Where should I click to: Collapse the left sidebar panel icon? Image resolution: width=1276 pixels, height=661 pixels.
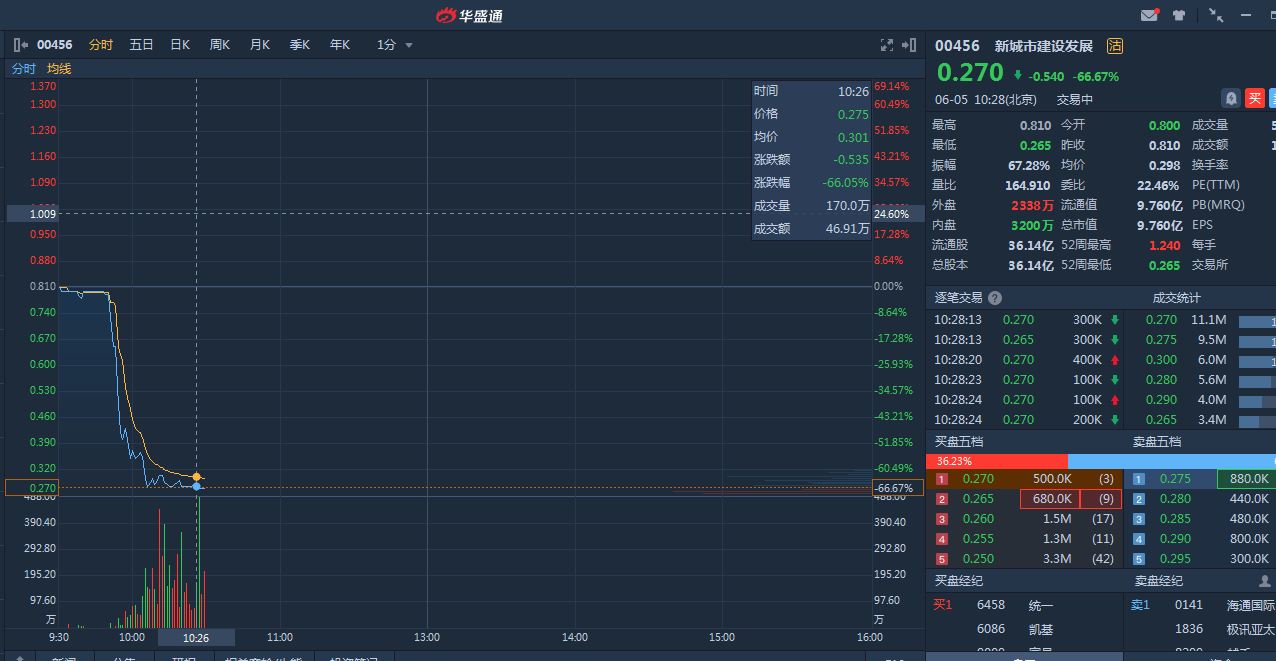pyautogui.click(x=21, y=45)
